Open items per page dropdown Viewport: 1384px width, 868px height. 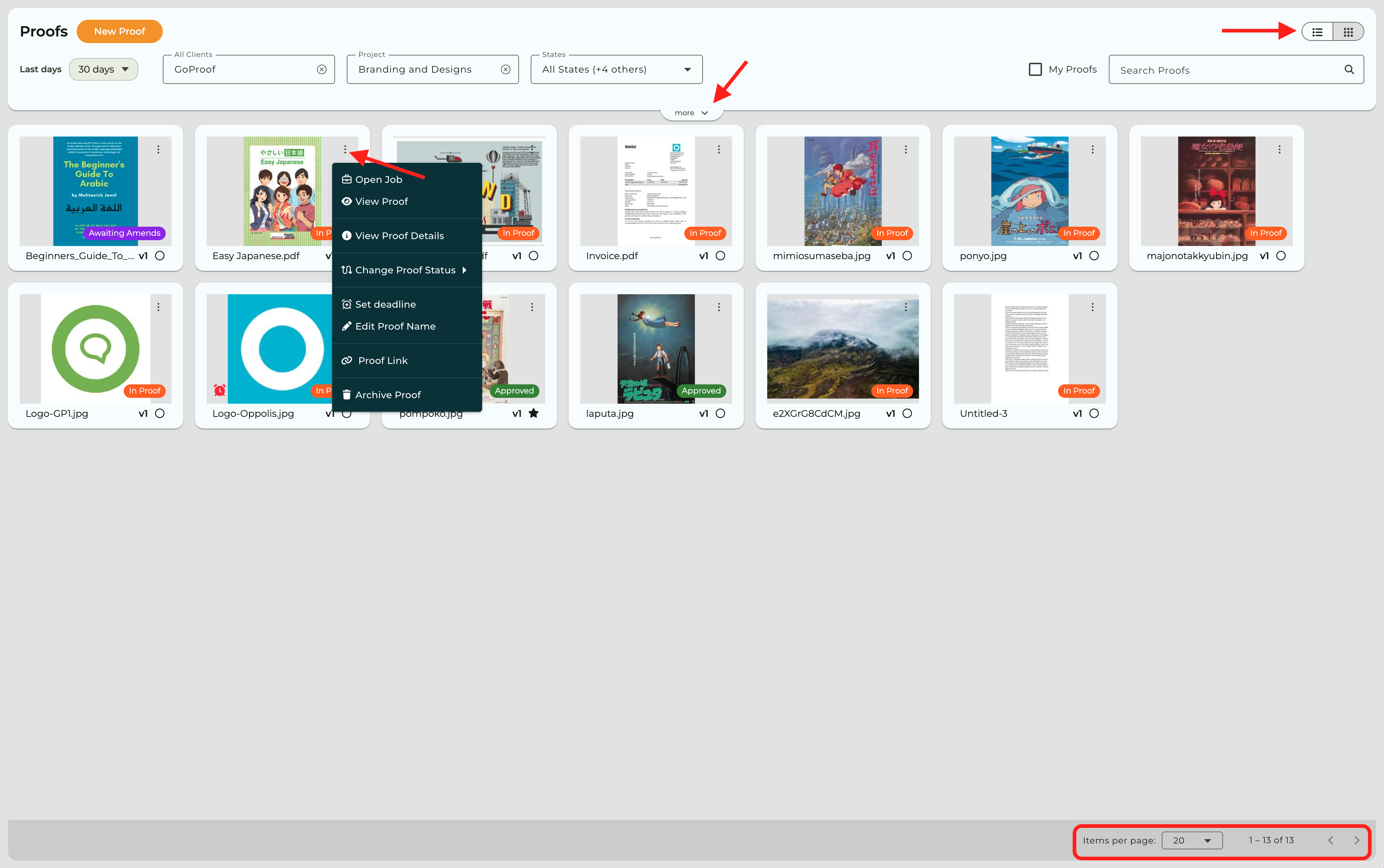(1192, 840)
